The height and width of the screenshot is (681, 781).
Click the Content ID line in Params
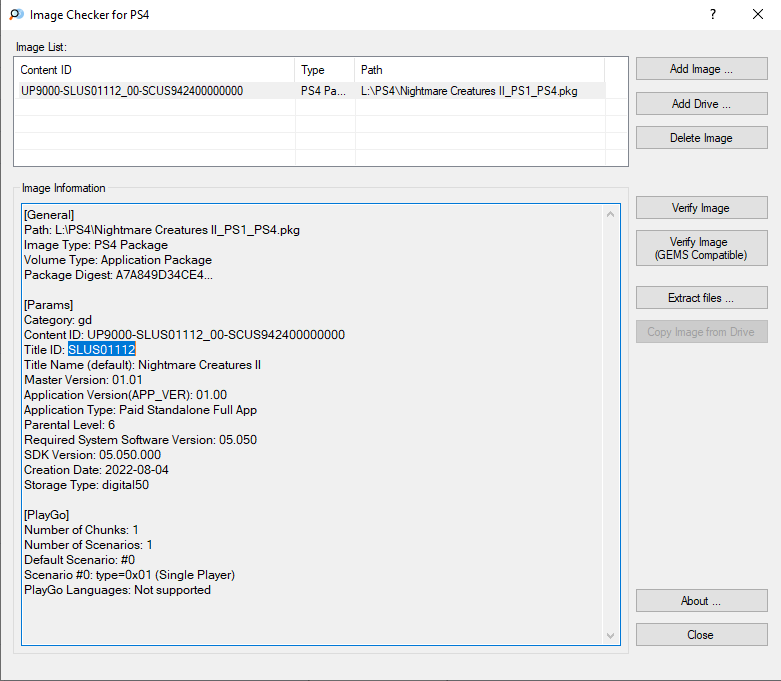click(x=184, y=335)
